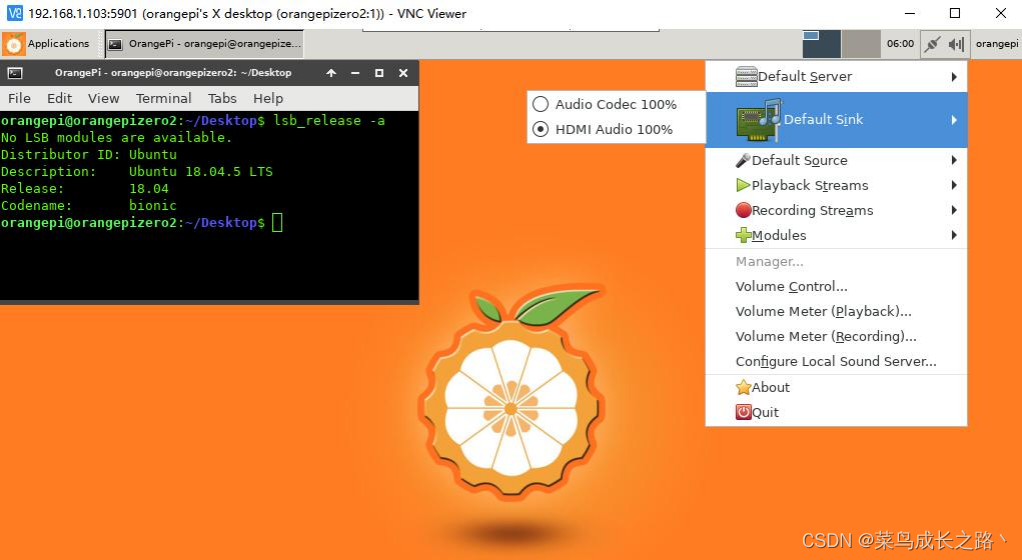Screen dimensions: 1022x560
Task: Click the 'Distributor ID:' label in terminal
Action: pos(61,155)
